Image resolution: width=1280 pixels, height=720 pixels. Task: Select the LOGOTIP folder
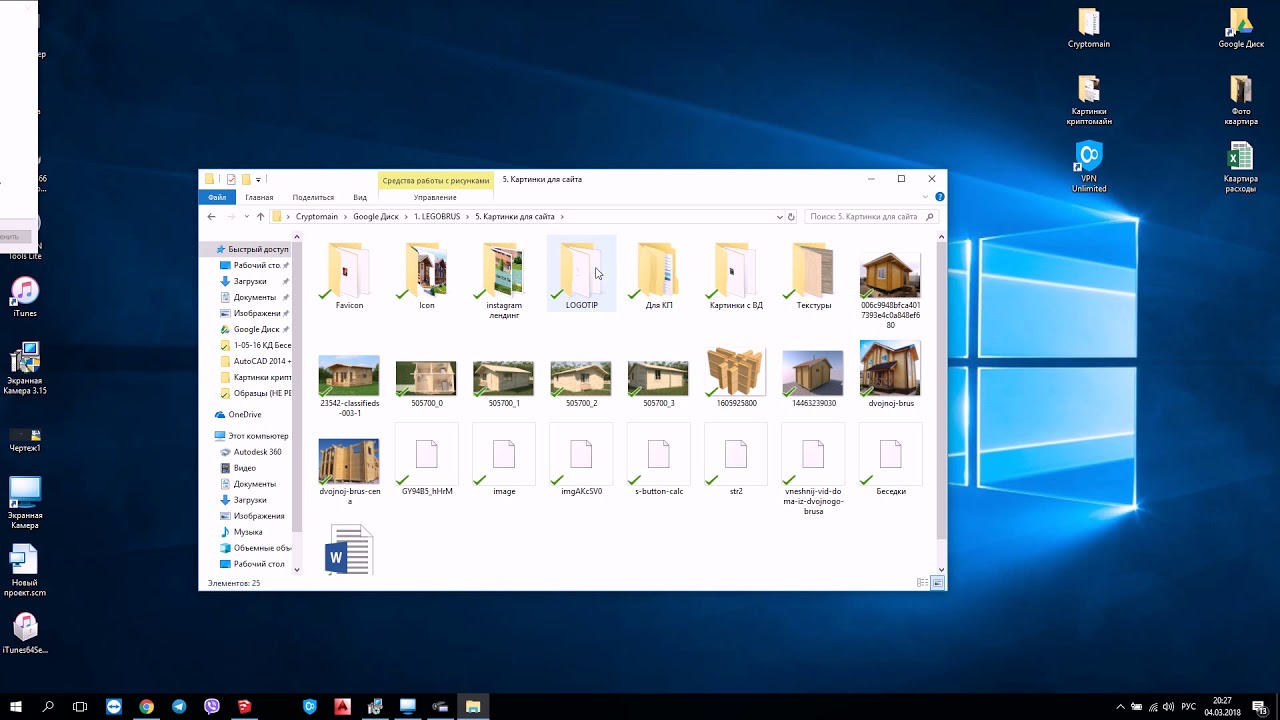click(x=581, y=275)
